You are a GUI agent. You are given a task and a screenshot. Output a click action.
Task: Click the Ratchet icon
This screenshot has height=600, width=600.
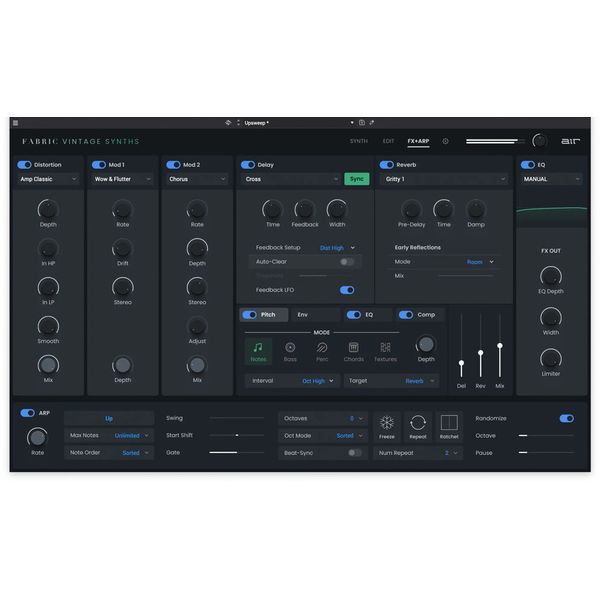449,423
